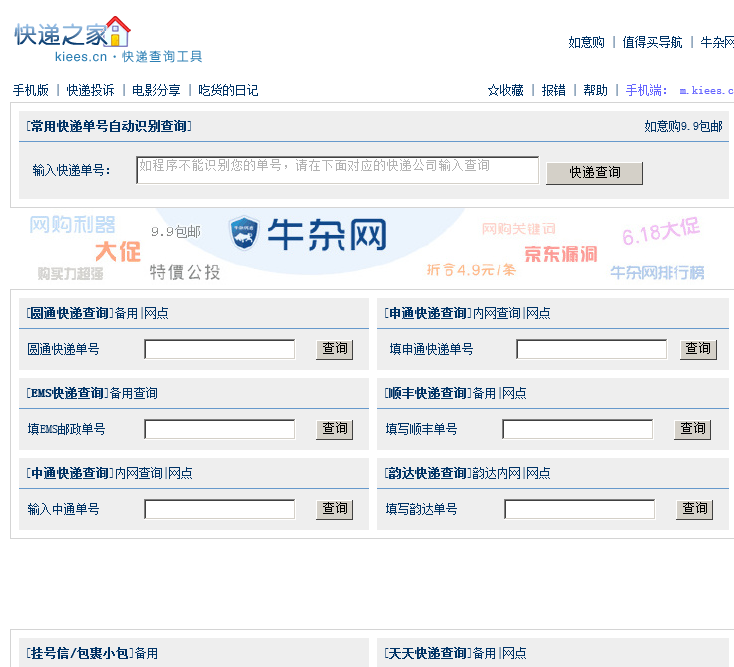Open 天天快递 网点 link
734x667 pixels.
tap(514, 653)
